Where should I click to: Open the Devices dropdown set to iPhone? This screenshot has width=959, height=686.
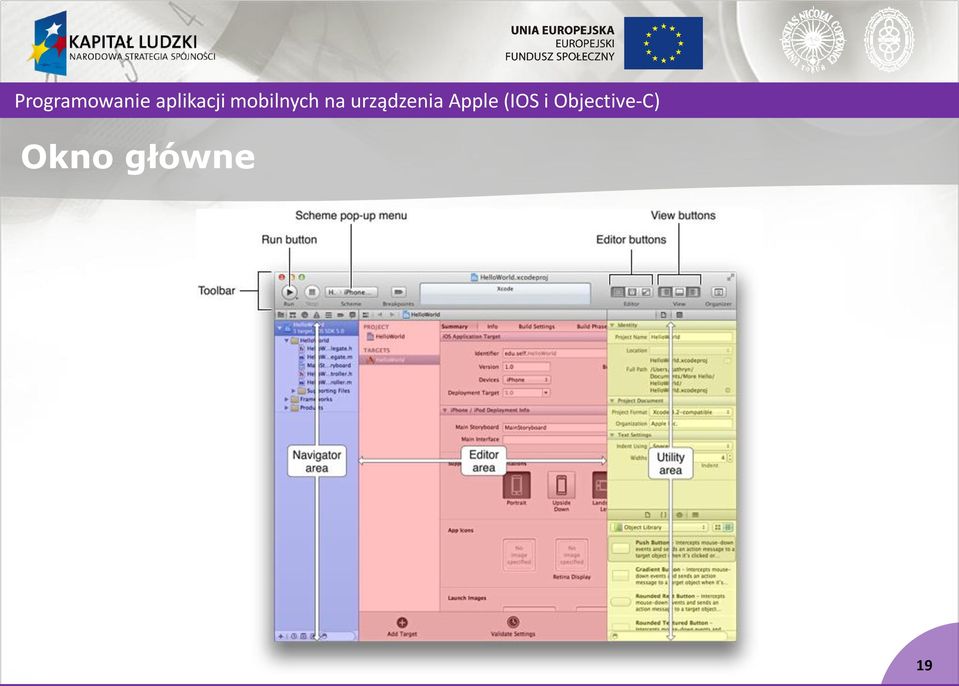(526, 380)
